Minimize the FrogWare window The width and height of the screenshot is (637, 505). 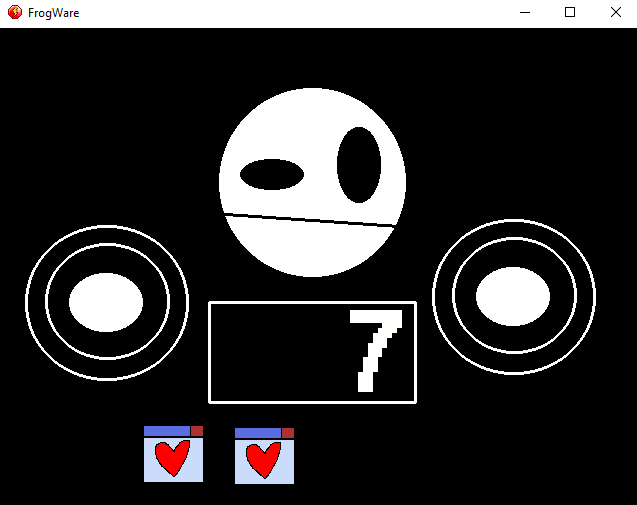(525, 13)
